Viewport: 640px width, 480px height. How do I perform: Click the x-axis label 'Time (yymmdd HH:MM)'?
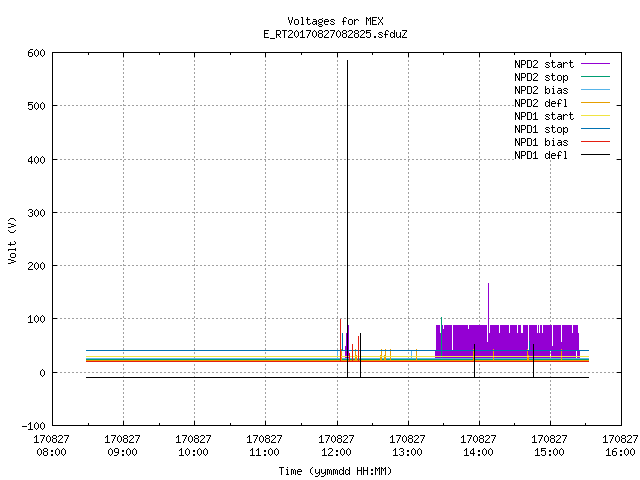[x=335, y=471]
